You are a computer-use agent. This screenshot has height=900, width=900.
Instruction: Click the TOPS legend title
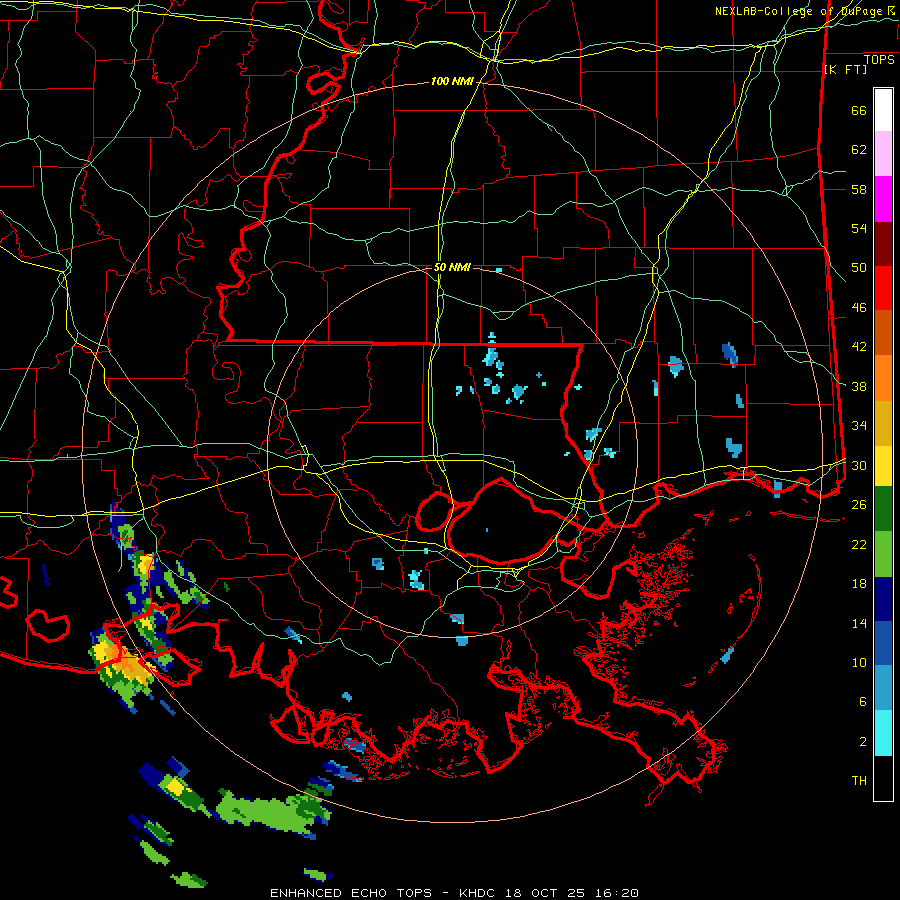[x=879, y=60]
